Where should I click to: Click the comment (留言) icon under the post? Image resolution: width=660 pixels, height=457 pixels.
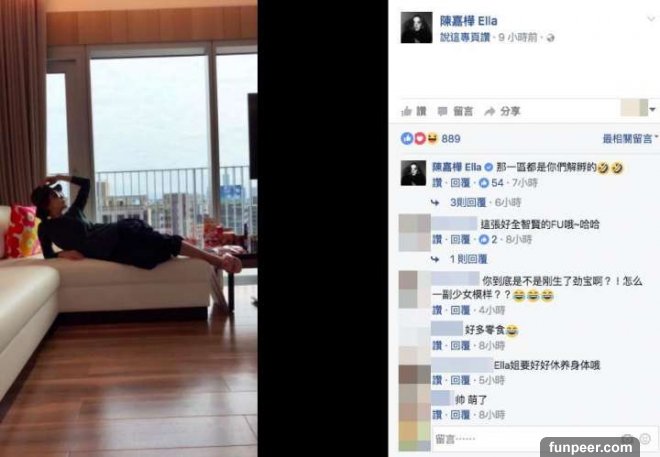click(442, 111)
